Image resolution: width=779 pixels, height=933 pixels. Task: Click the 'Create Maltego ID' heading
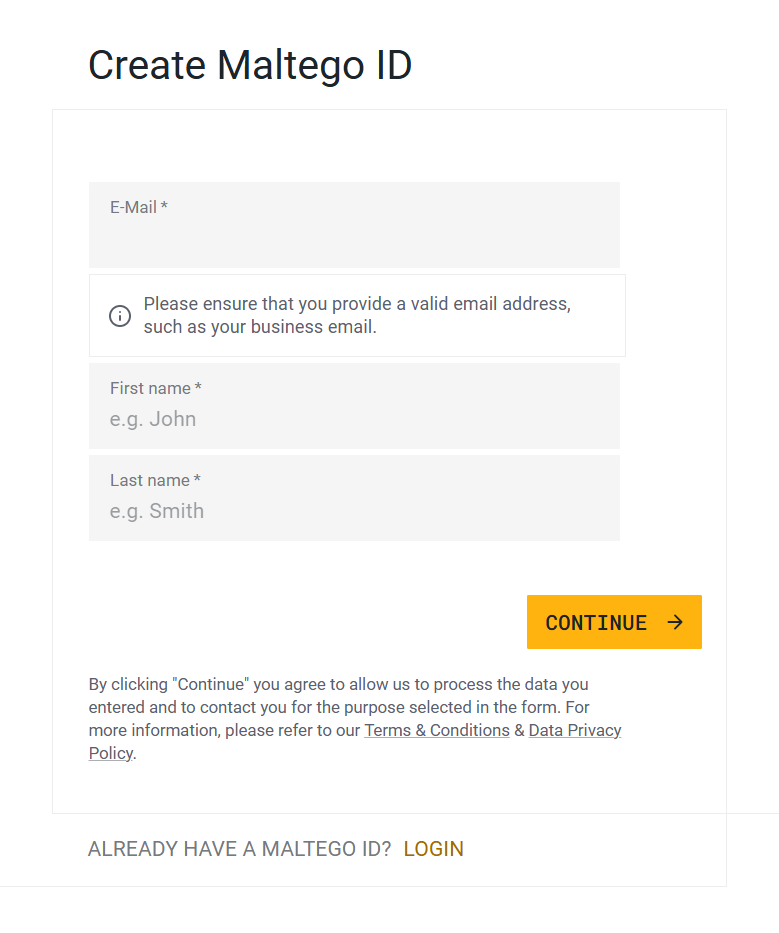click(250, 65)
